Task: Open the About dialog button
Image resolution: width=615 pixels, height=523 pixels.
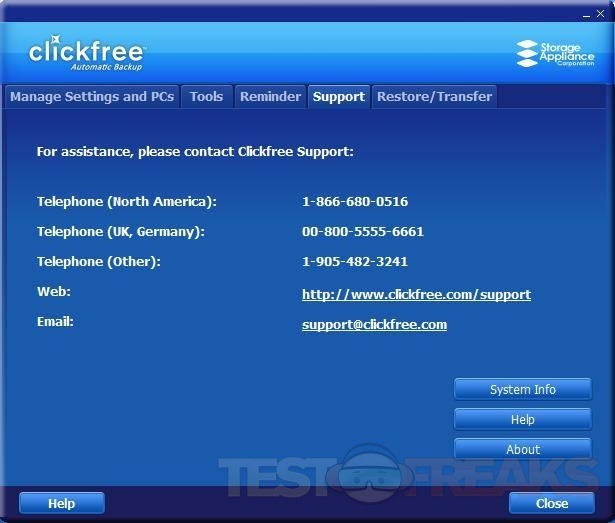Action: pyautogui.click(x=522, y=449)
